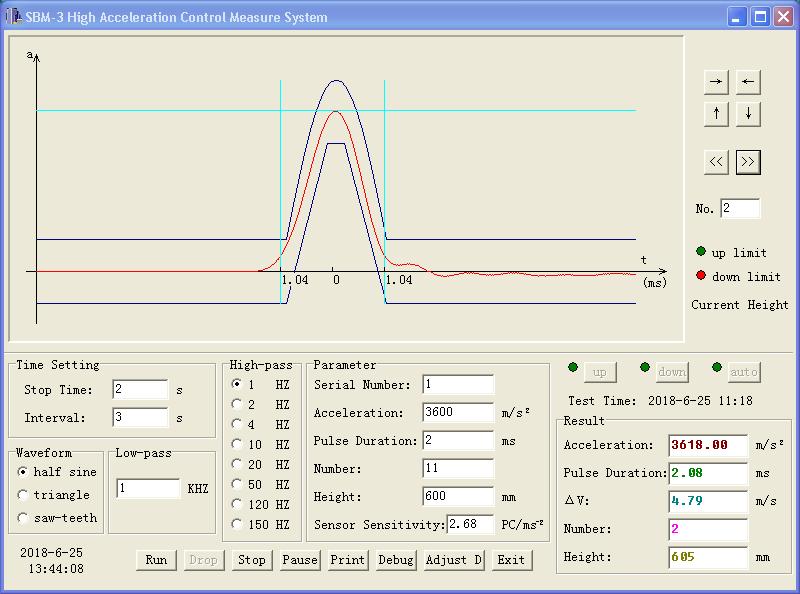Click the down height button
This screenshot has width=800, height=594.
(672, 372)
